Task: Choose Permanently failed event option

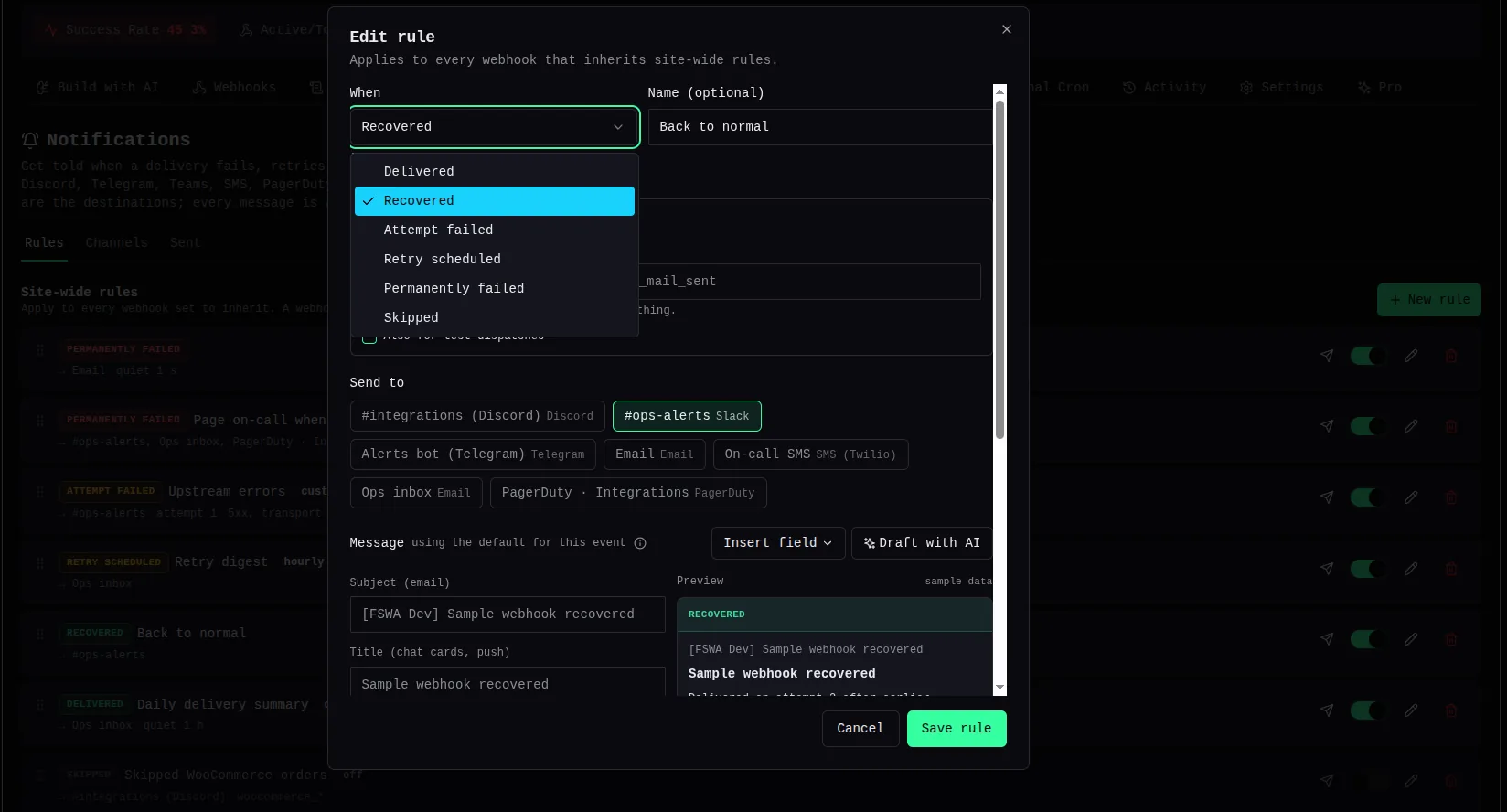Action: (x=494, y=289)
